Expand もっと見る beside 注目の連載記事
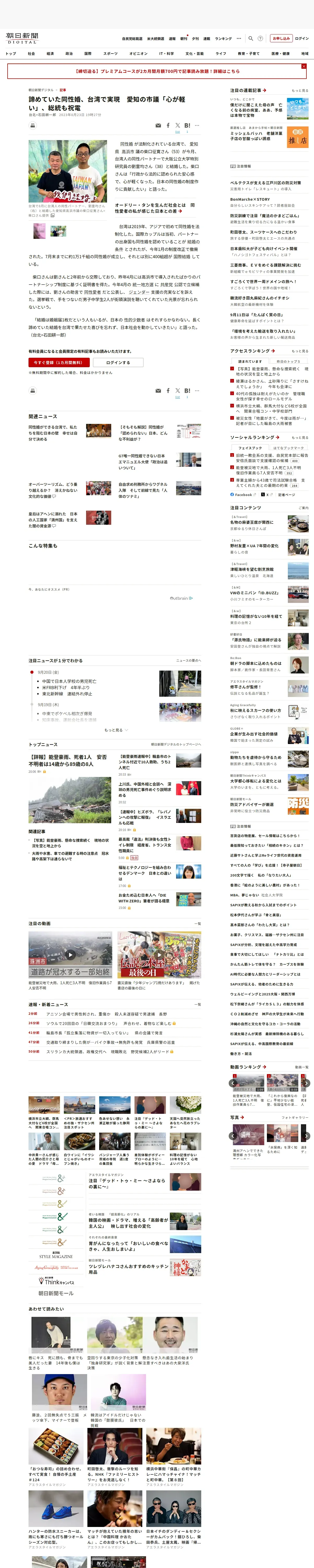 click(299, 91)
